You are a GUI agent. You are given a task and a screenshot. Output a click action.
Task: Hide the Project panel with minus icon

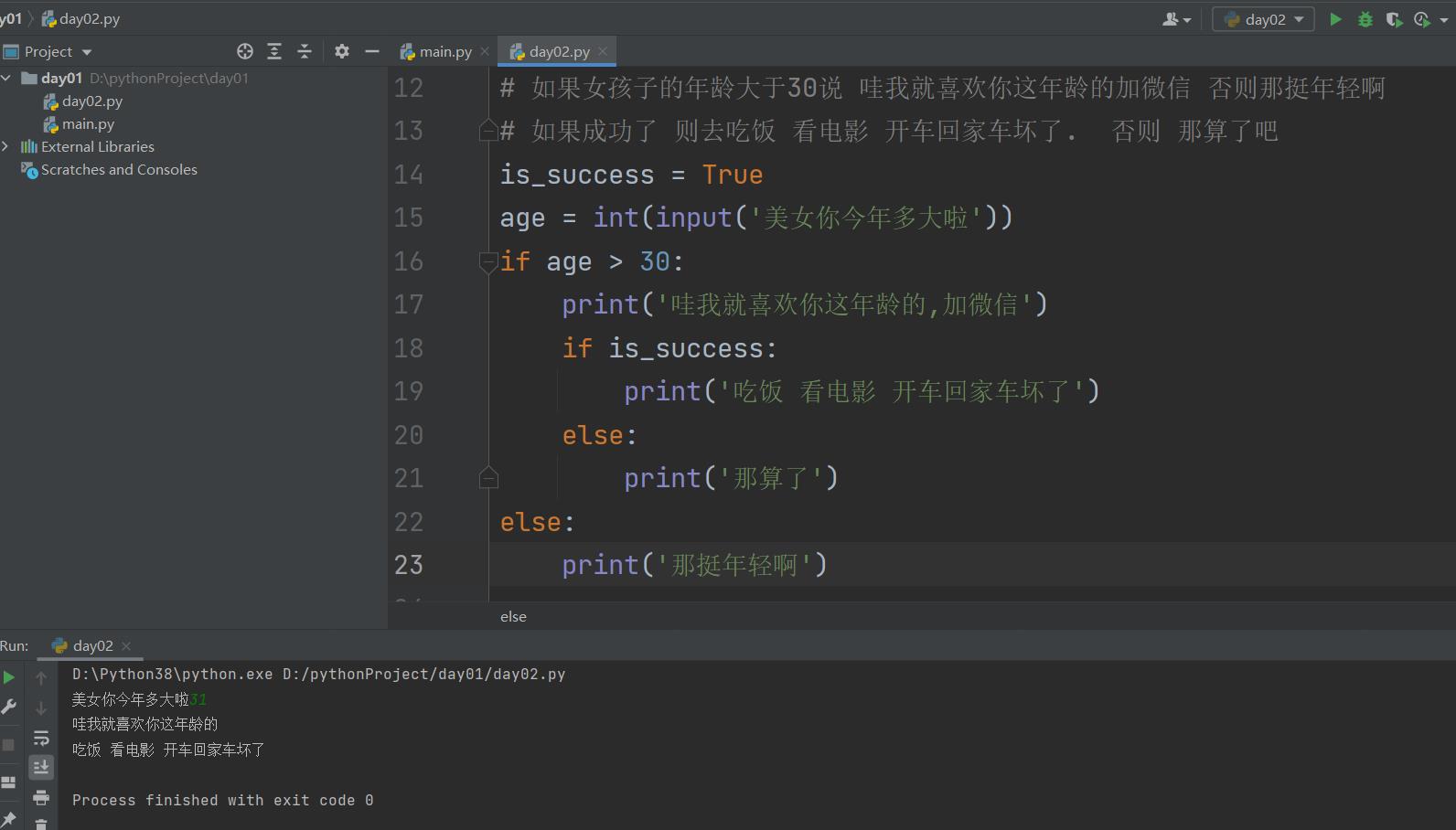(x=372, y=52)
